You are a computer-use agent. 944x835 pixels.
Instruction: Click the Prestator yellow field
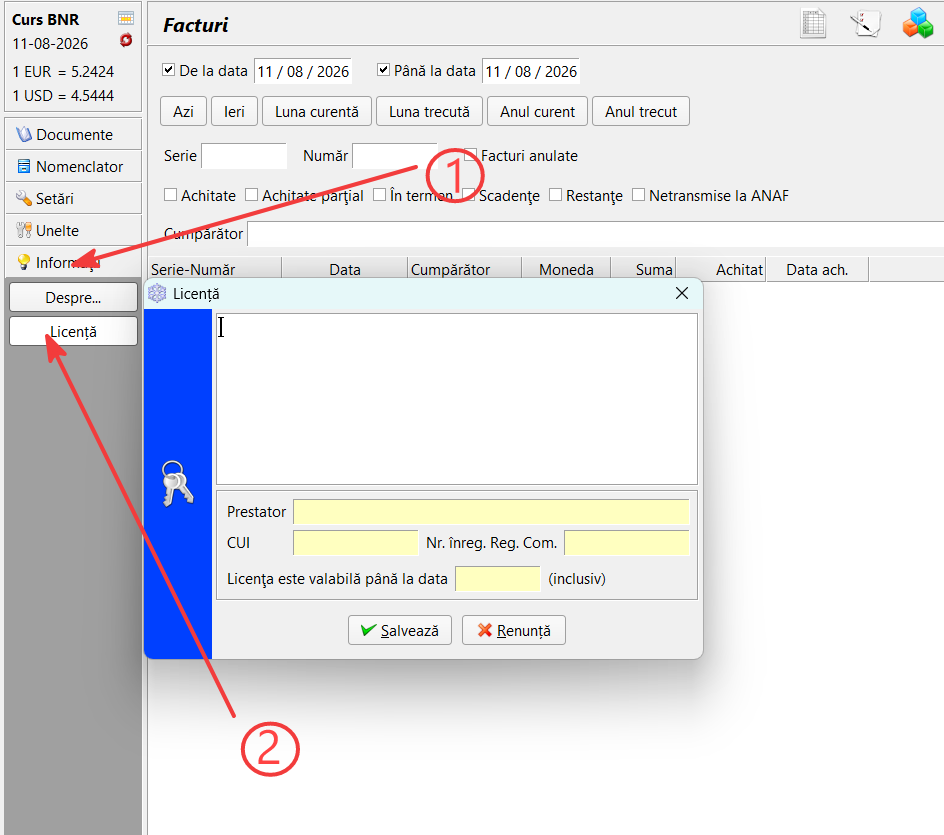pos(491,512)
